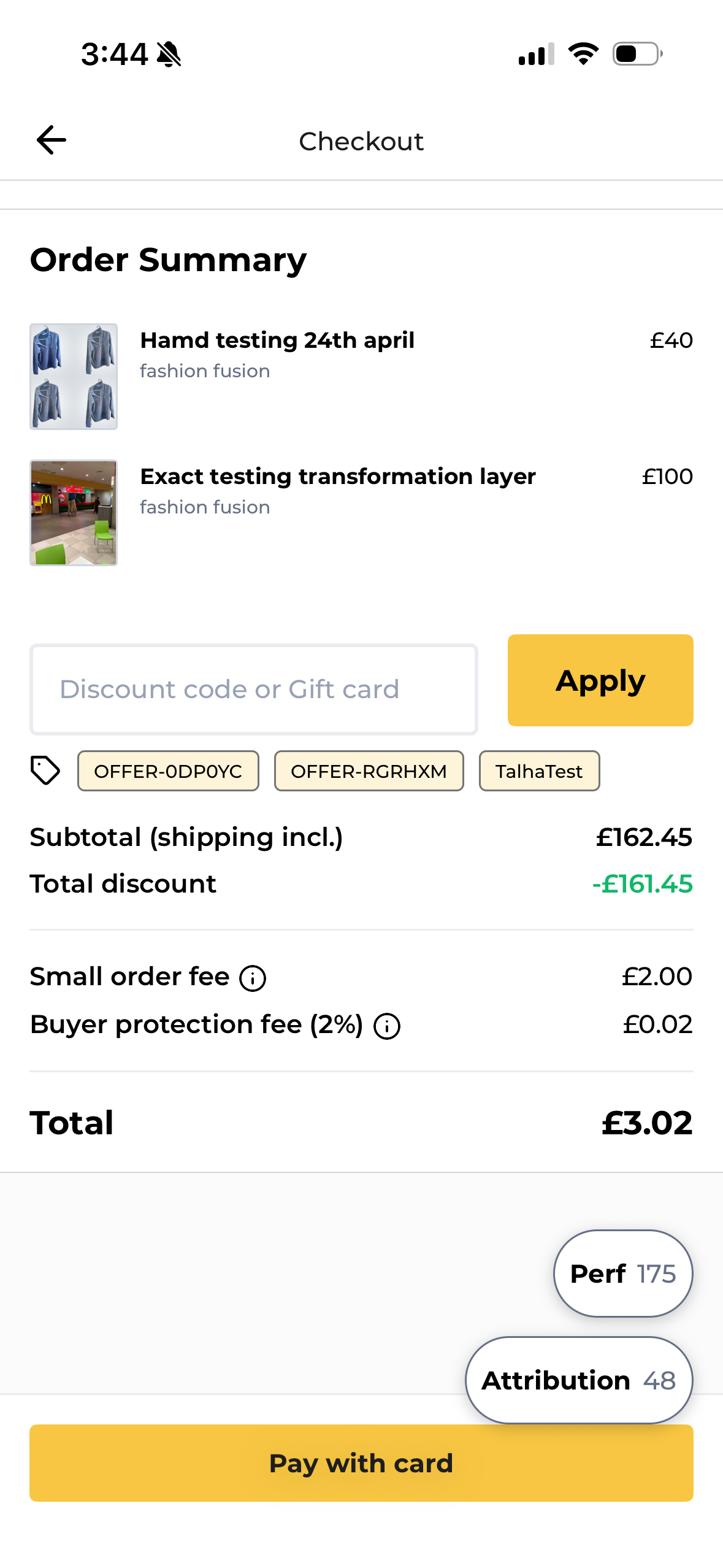Viewport: 723px width, 1568px height.
Task: Open Hamd testing 24th april item
Action: 277,340
